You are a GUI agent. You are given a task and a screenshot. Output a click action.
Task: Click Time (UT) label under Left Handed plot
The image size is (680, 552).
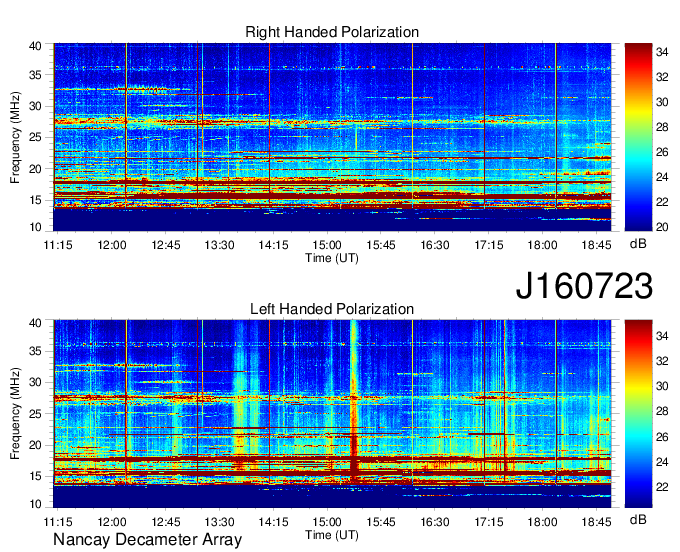point(332,535)
